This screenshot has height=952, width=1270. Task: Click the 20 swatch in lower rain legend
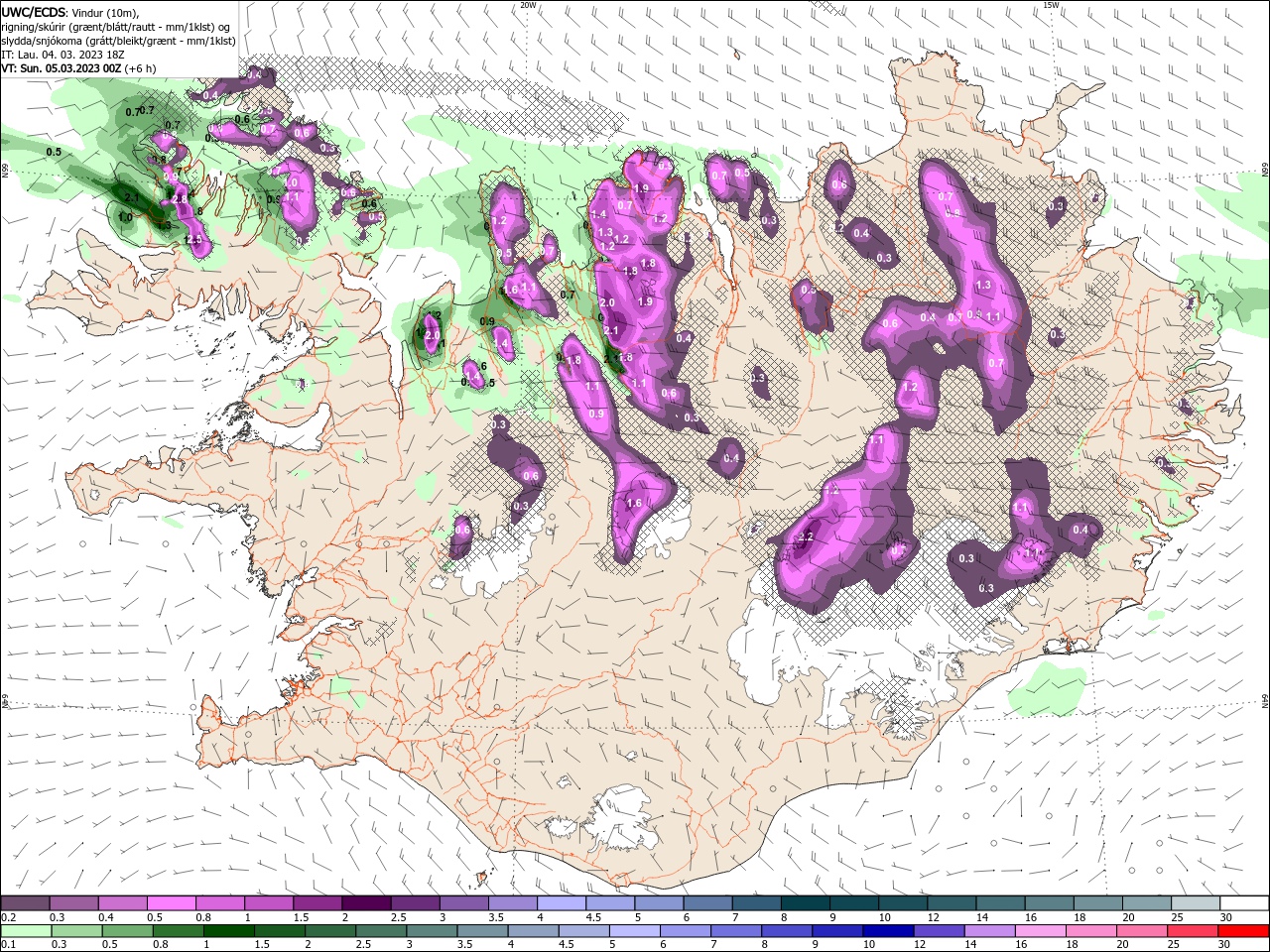tap(1143, 930)
